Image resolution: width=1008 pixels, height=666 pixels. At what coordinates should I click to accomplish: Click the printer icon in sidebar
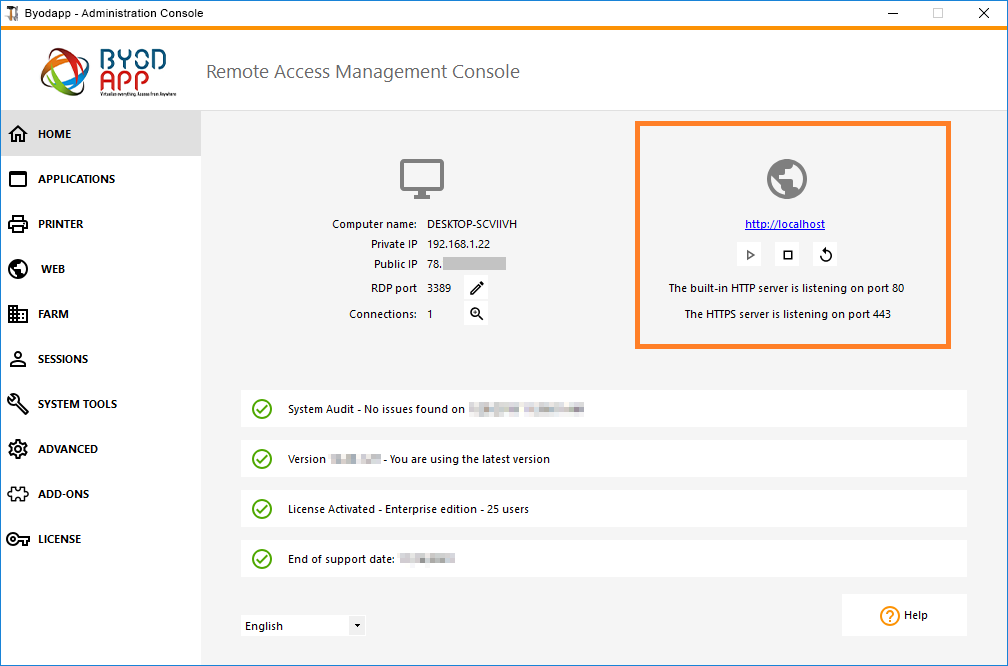coord(18,224)
